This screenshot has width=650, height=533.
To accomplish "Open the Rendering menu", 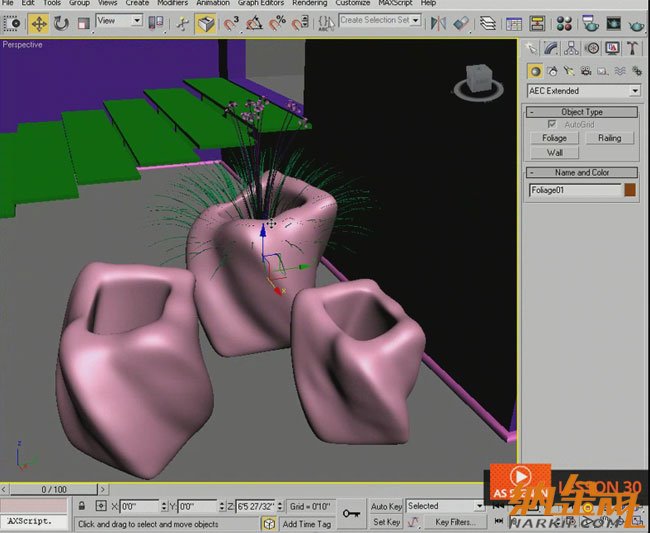I will (x=310, y=3).
